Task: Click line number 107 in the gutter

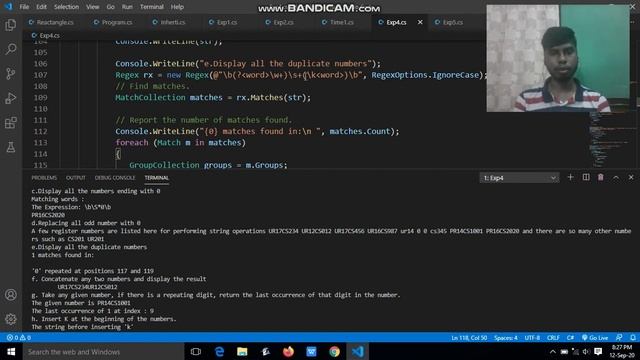Action: 40,75
